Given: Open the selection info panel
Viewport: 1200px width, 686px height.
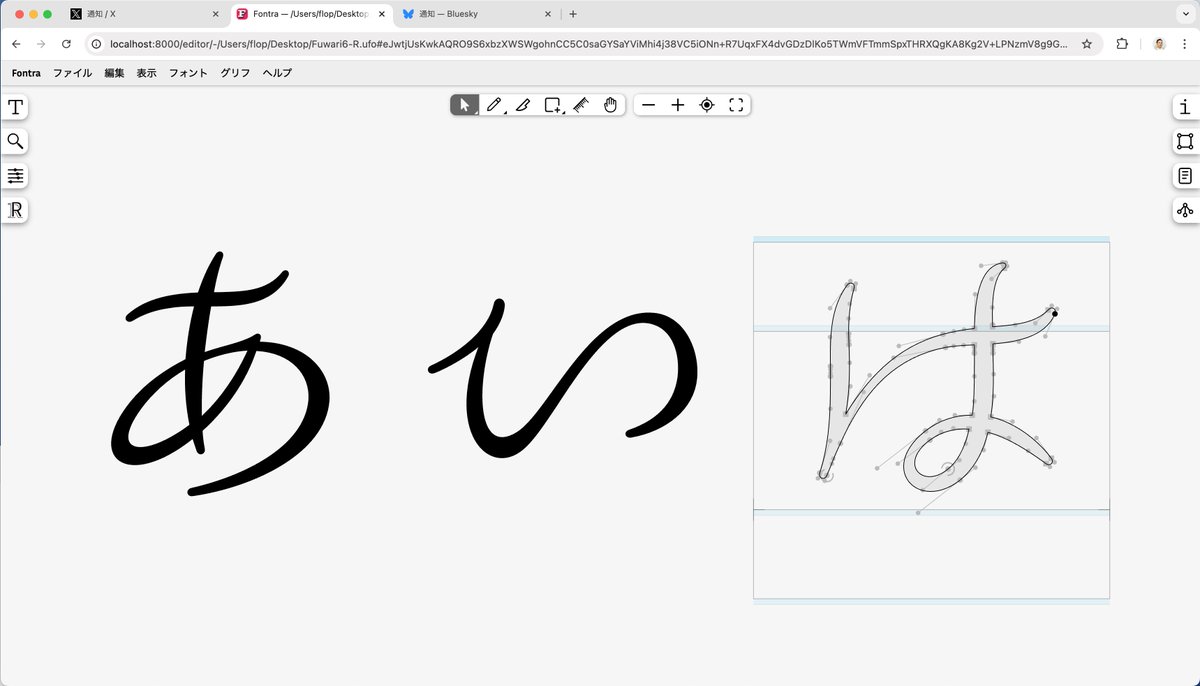Looking at the screenshot, I should point(1185,107).
